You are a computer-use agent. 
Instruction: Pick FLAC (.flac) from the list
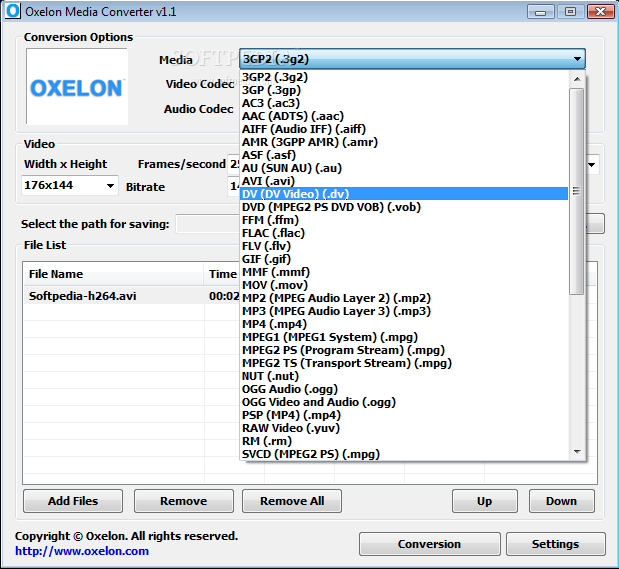[x=404, y=233]
